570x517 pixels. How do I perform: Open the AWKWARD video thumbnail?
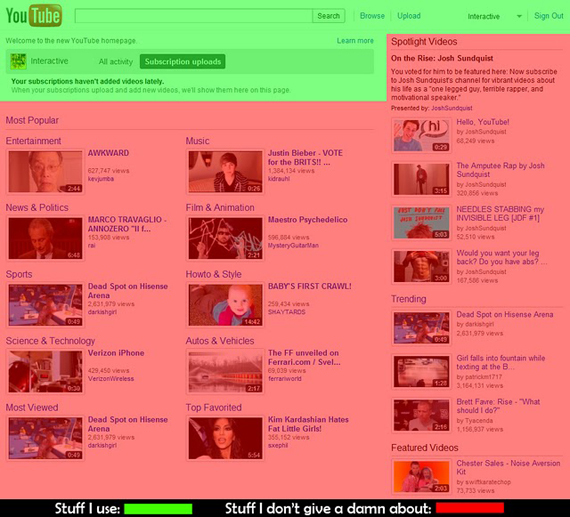click(45, 172)
